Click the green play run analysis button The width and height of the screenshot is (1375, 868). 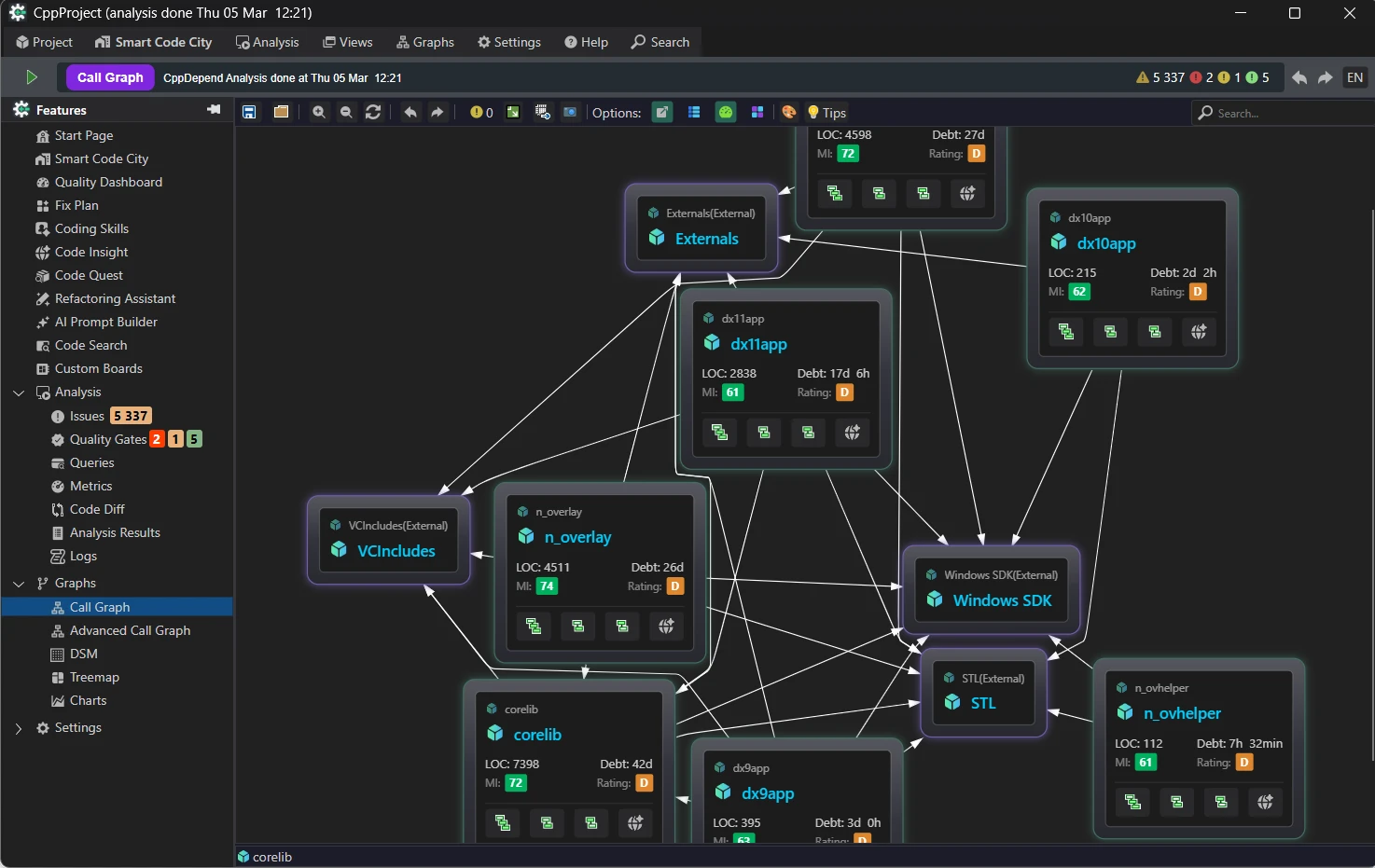[x=32, y=77]
